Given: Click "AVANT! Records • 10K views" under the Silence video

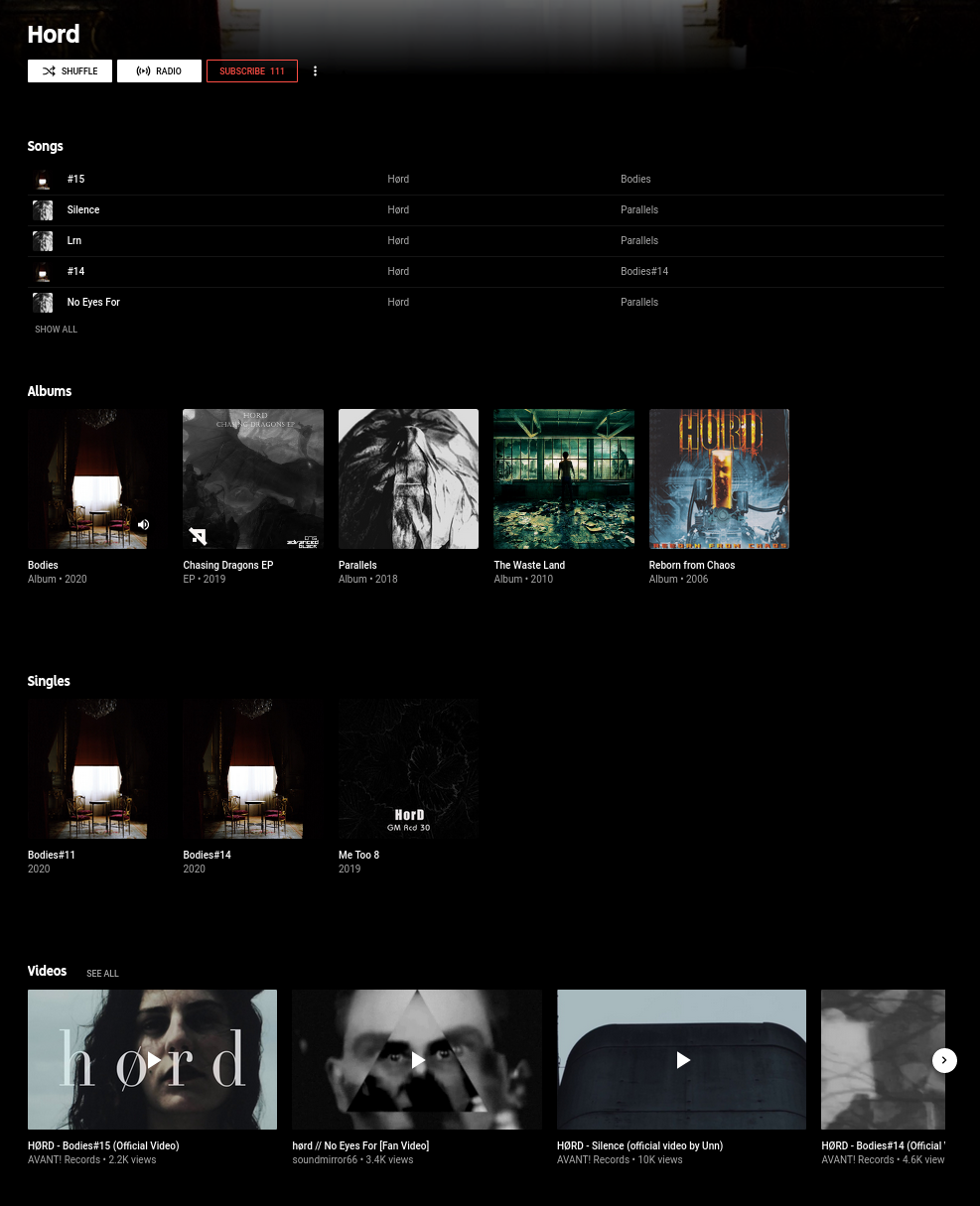Looking at the screenshot, I should (620, 1160).
